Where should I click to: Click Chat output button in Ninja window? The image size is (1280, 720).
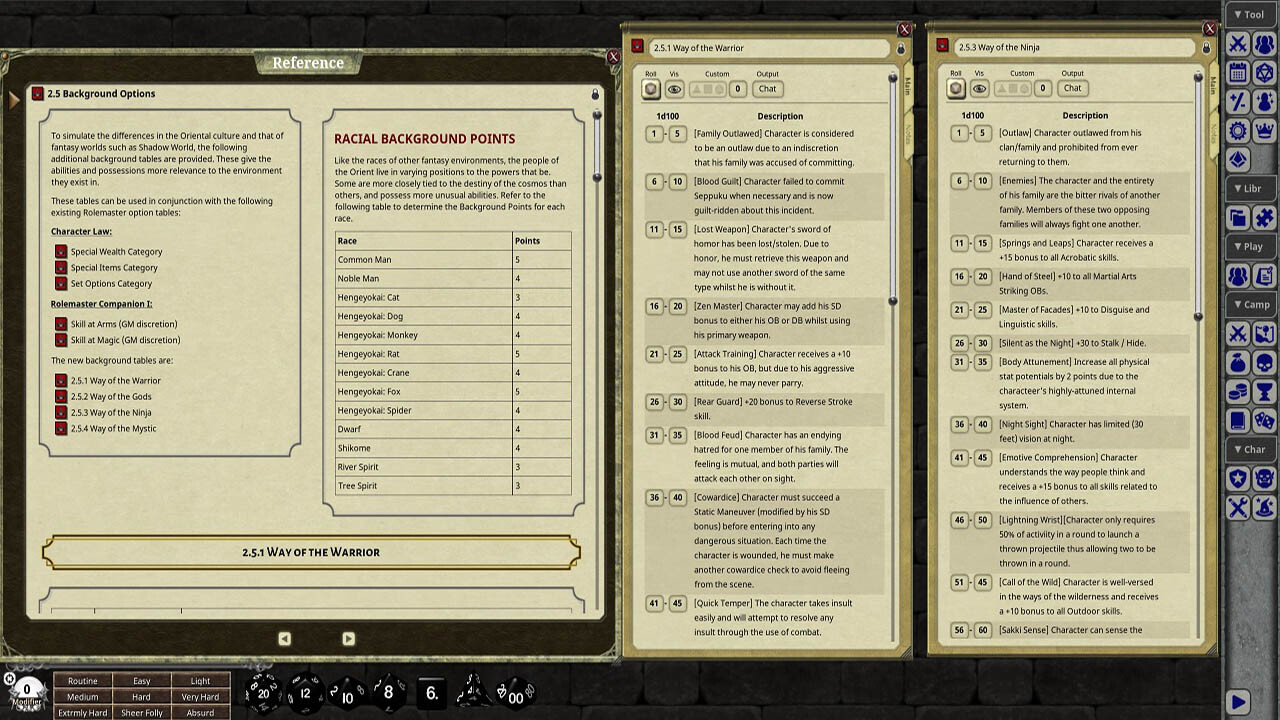coord(1072,88)
